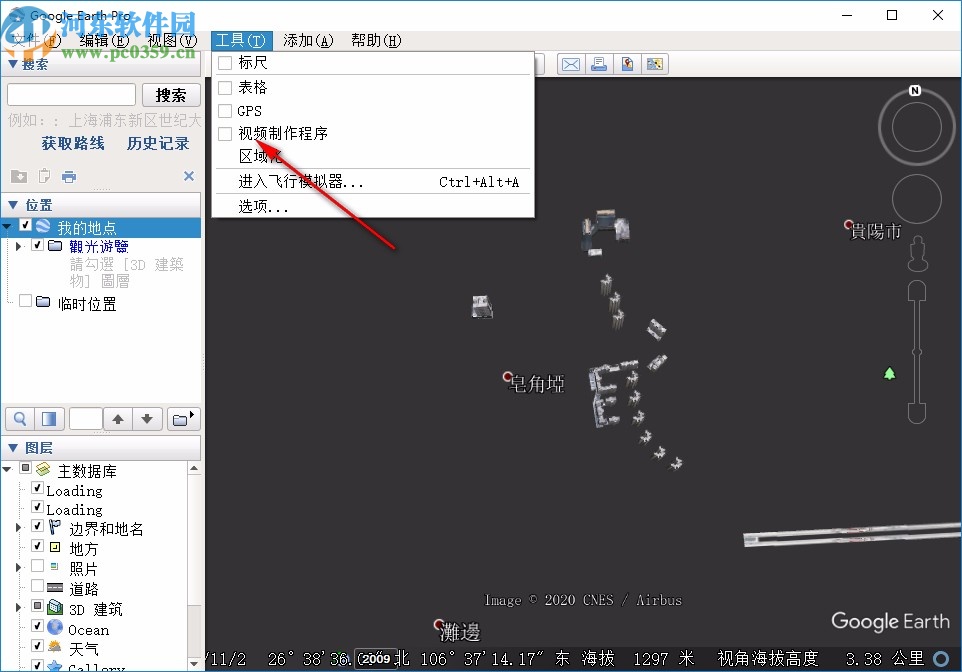Image resolution: width=962 pixels, height=672 pixels.
Task: Click the 灘邊 placemark on the map
Action: click(439, 624)
